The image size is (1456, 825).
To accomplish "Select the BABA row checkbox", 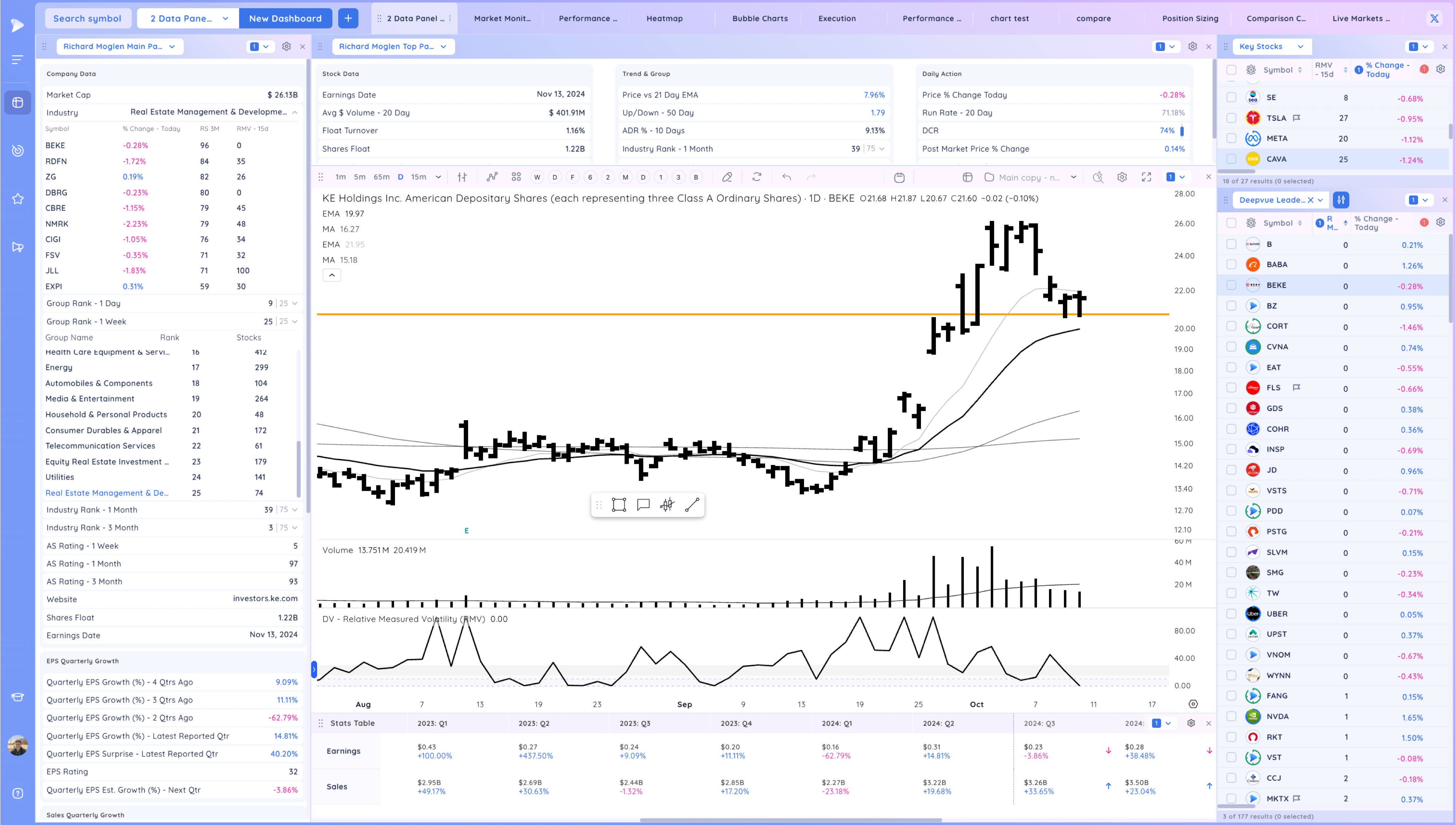I will [x=1231, y=265].
